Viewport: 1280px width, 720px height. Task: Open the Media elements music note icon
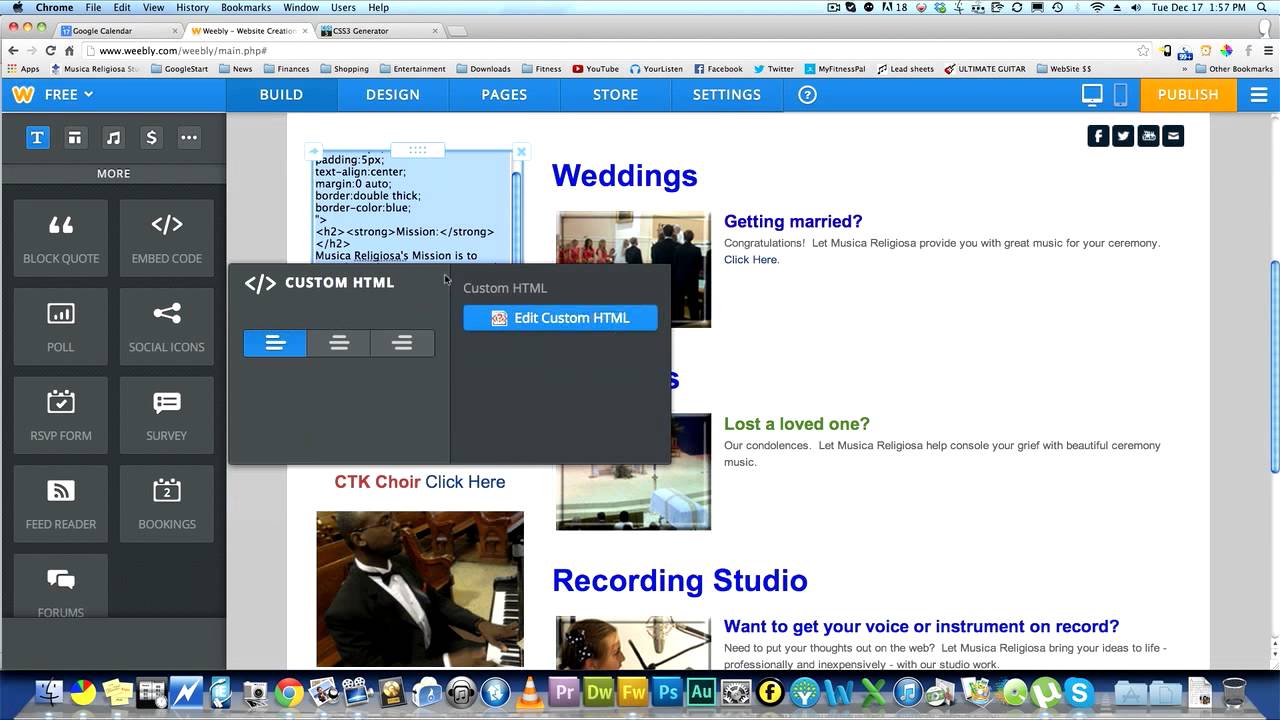[x=113, y=138]
